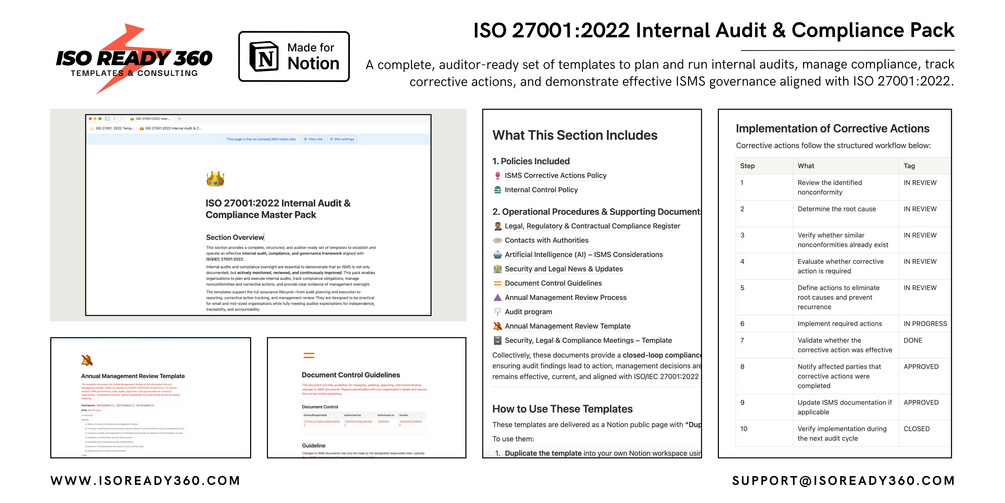The width and height of the screenshot is (1005, 503).
Task: Click the Internal Control Policy icon
Action: click(x=497, y=190)
